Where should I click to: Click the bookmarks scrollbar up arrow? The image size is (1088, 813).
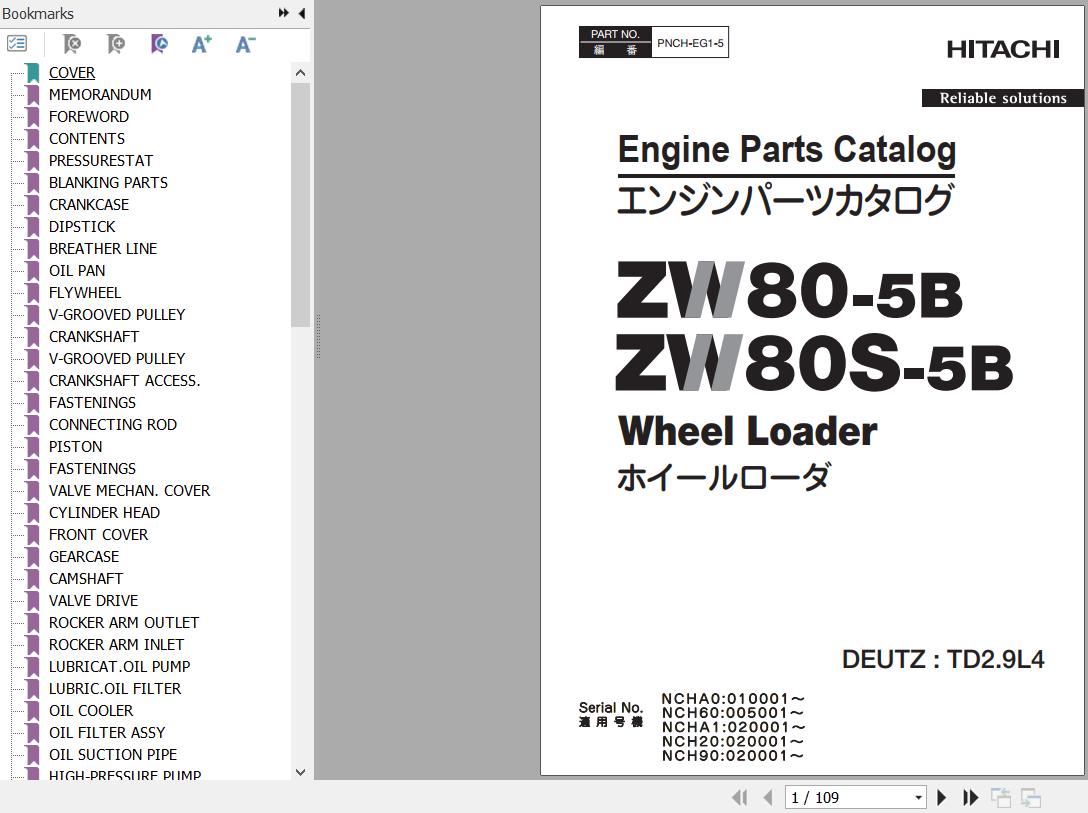point(300,73)
